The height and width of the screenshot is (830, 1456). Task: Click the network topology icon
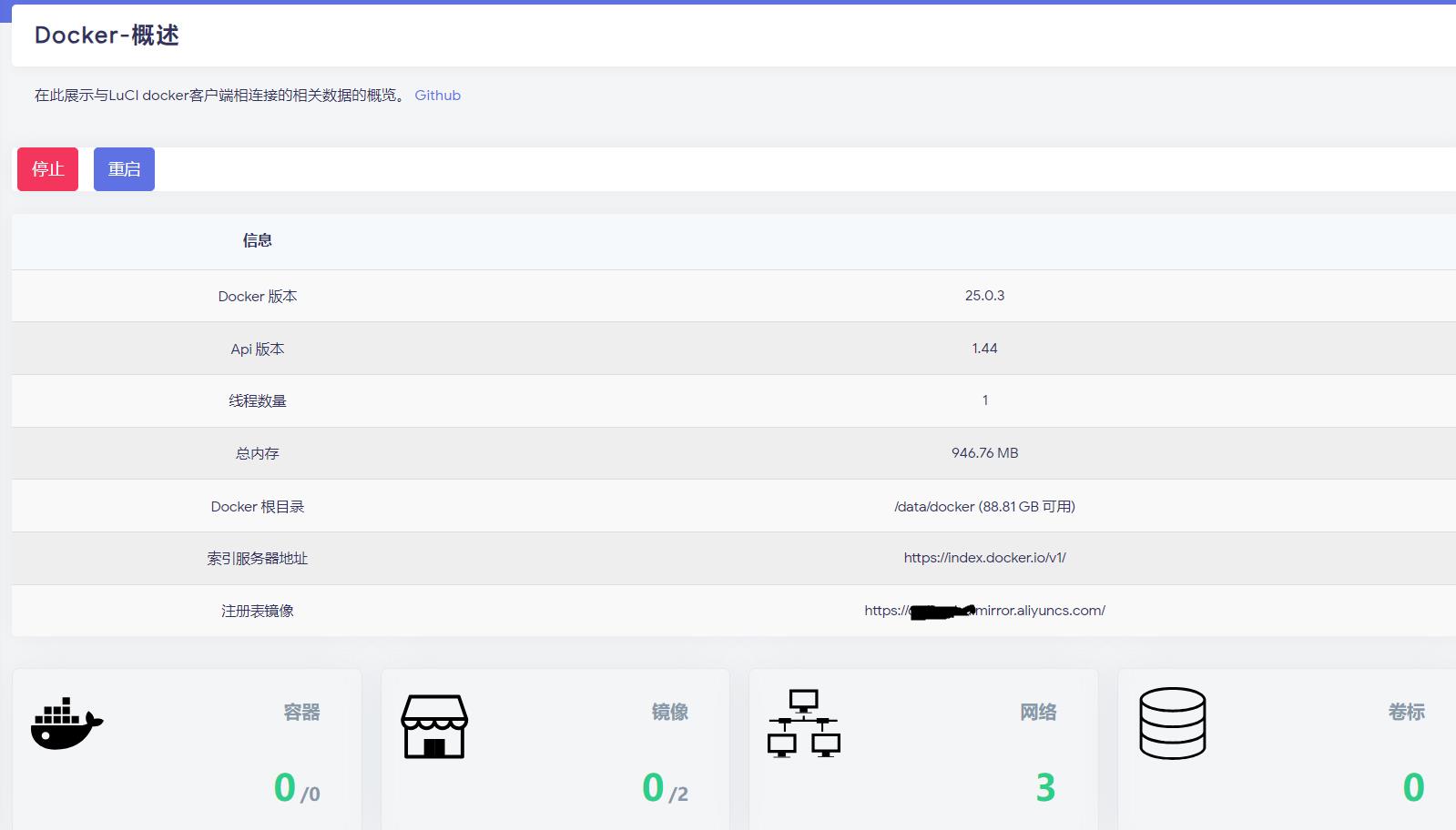(804, 724)
